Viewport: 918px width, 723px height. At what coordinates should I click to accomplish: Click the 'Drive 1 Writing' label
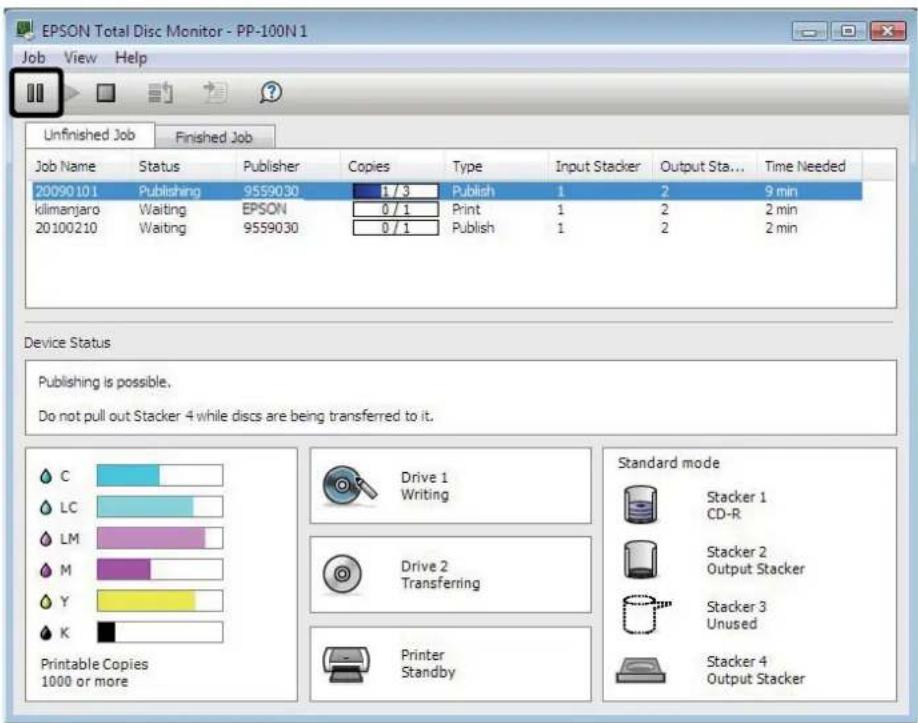(425, 486)
